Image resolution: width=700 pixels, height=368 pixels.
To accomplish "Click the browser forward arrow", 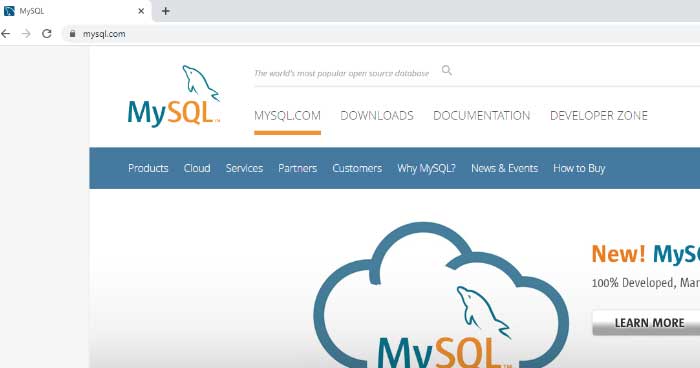I will (26, 33).
